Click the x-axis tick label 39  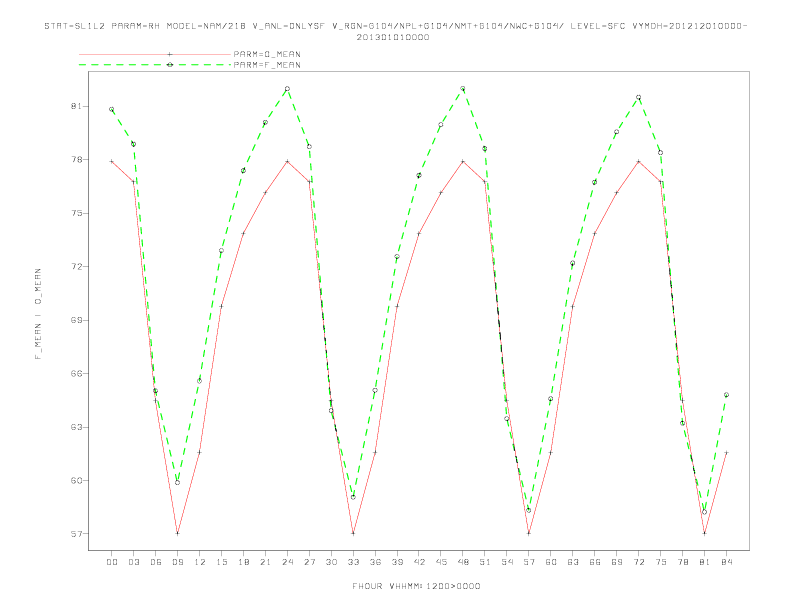[397, 562]
